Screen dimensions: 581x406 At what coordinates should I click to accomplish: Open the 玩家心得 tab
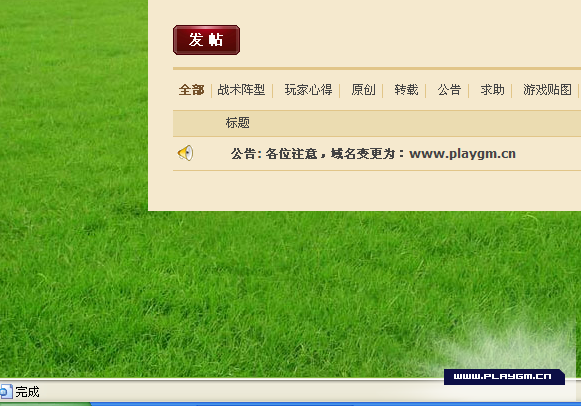308,90
